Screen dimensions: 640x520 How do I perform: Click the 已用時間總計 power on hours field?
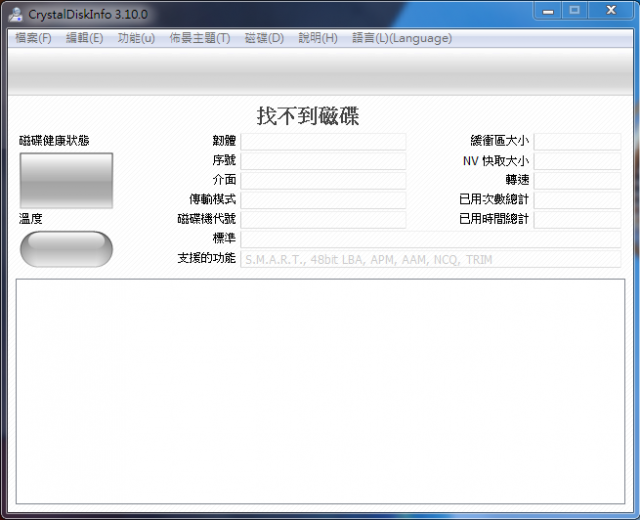pyautogui.click(x=577, y=220)
